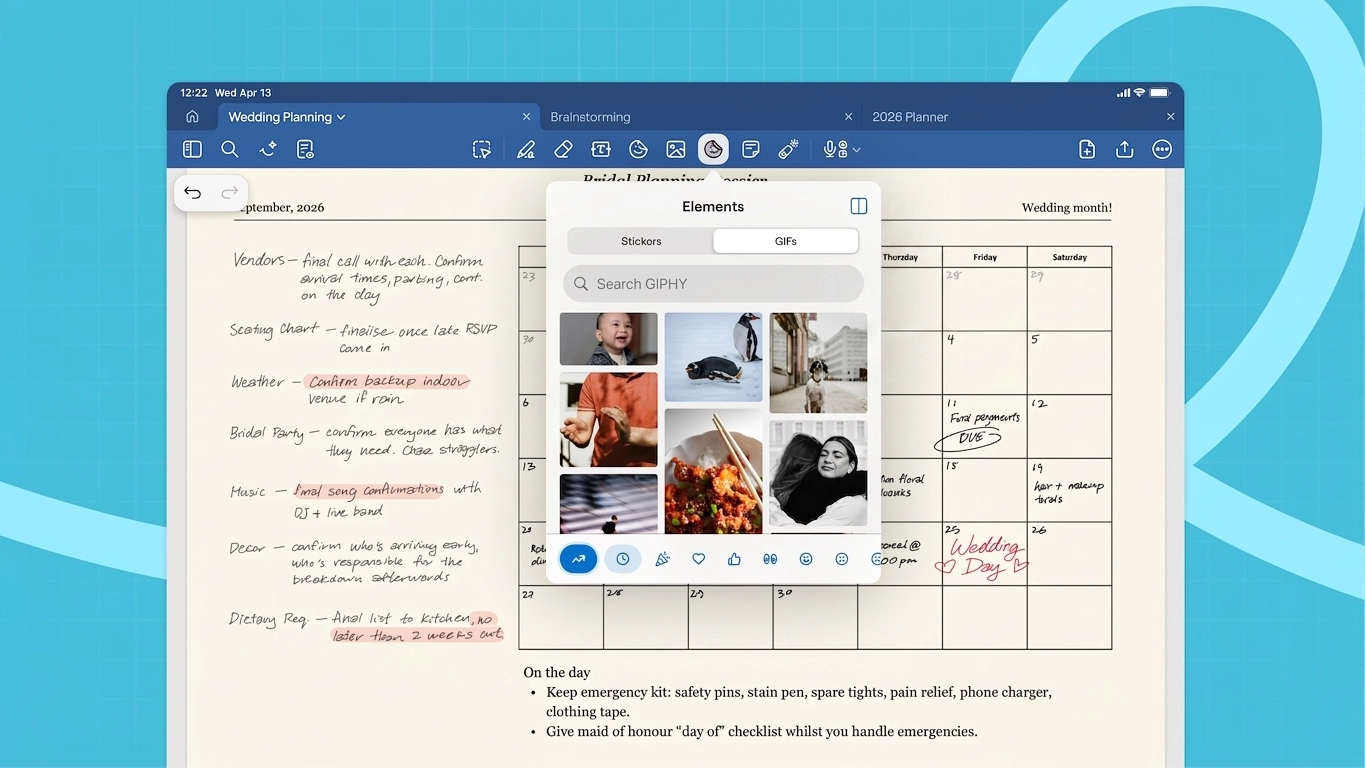Close the Brainstorming tab
Image resolution: width=1365 pixels, height=768 pixels.
click(848, 117)
